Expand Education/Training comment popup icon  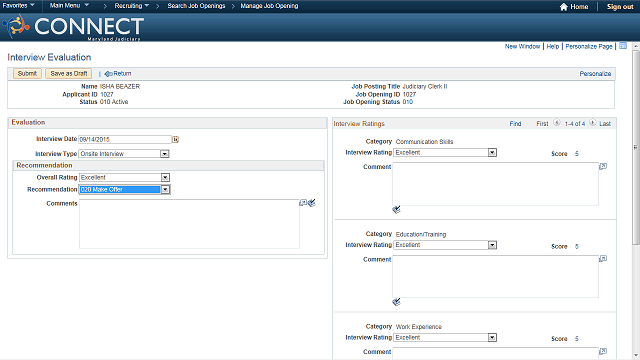603,259
